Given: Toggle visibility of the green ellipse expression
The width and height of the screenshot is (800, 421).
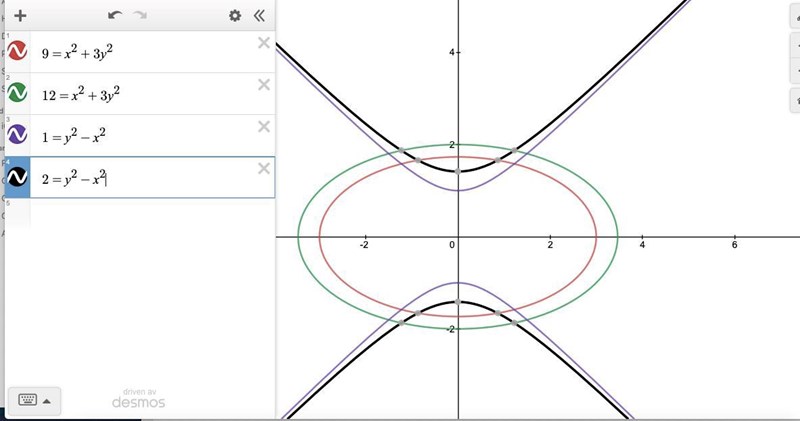Looking at the screenshot, I should coord(18,93).
